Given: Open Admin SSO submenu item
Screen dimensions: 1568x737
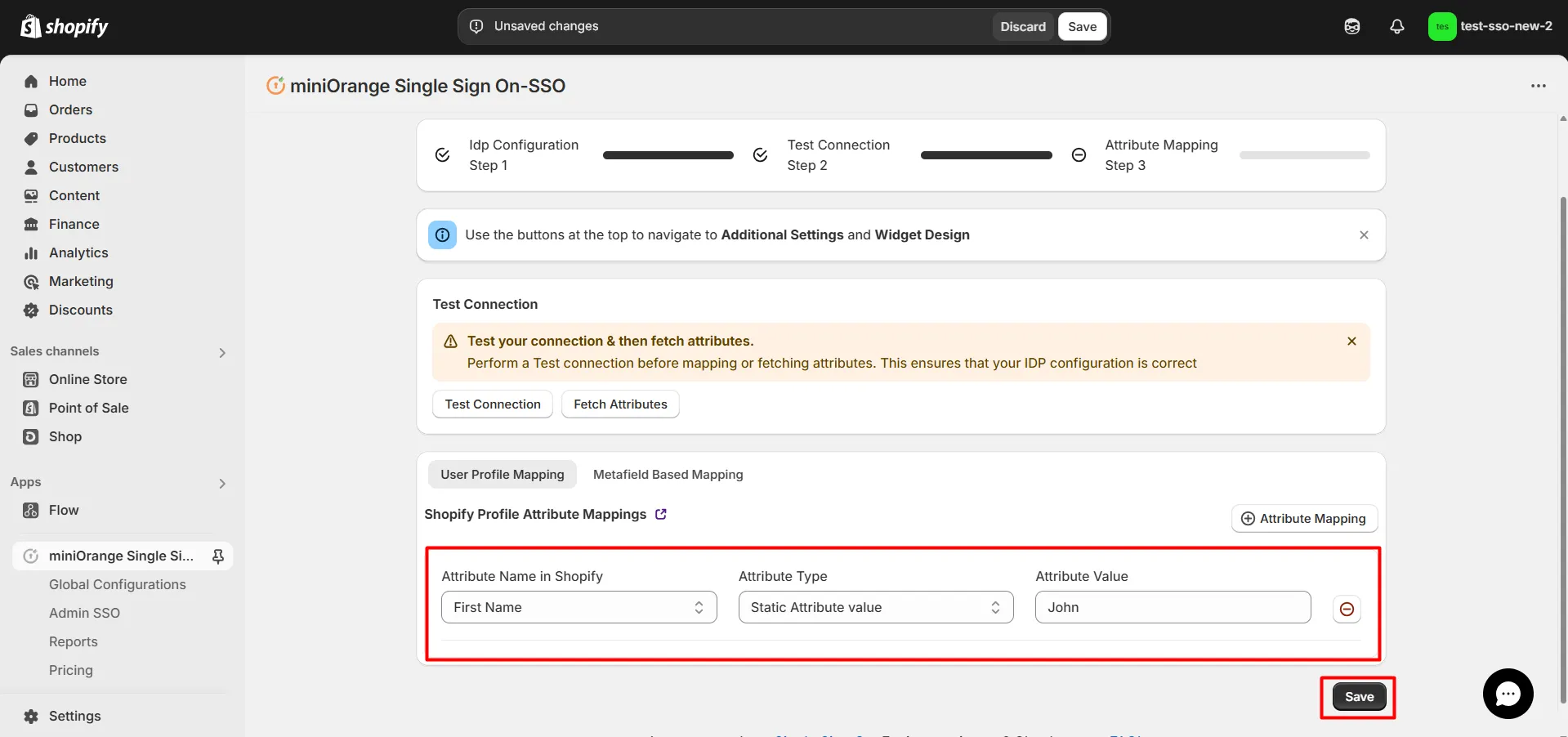Looking at the screenshot, I should tap(84, 613).
